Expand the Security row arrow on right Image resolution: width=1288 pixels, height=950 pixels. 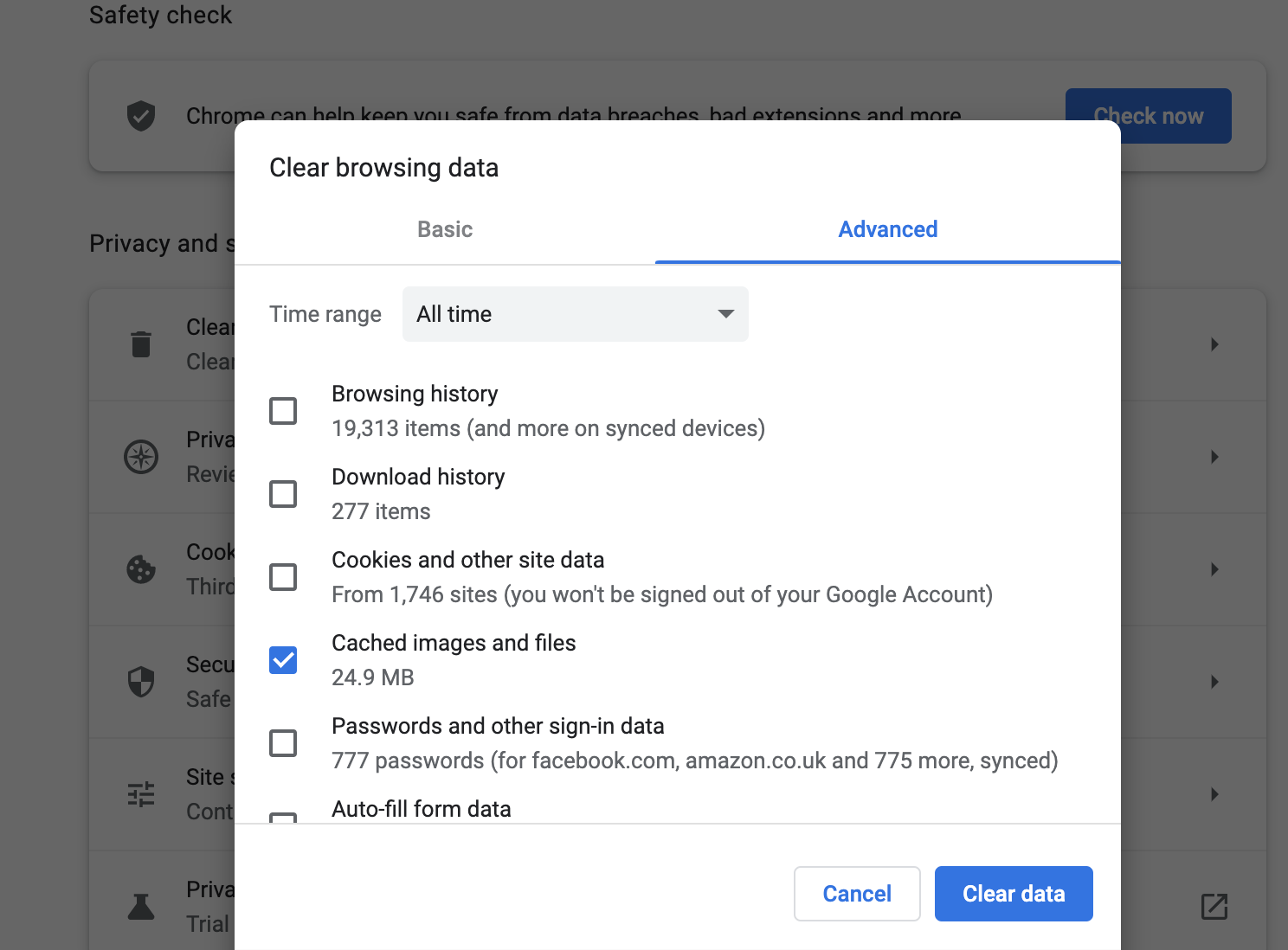1214,682
